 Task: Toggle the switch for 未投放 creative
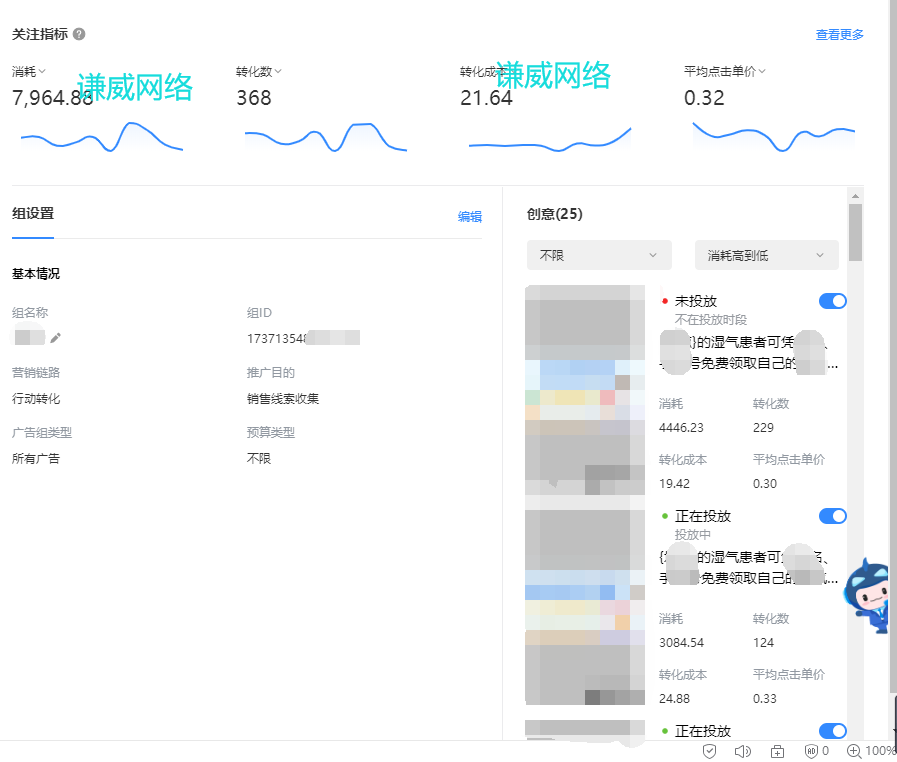(832, 301)
